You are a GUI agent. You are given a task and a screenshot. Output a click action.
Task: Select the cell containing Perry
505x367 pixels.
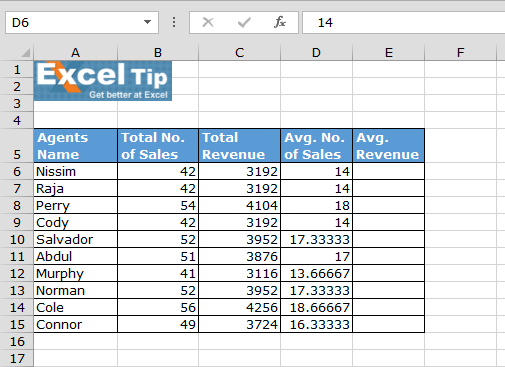pos(76,205)
